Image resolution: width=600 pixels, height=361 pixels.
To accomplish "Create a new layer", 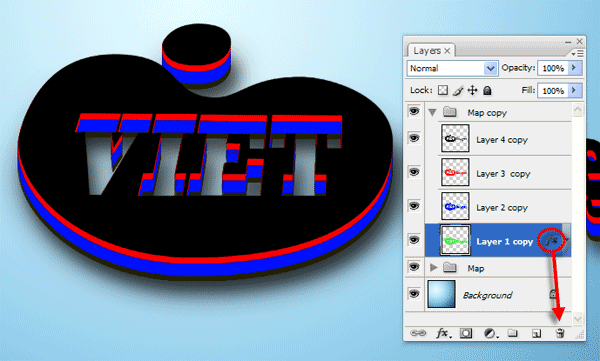I will click(536, 334).
